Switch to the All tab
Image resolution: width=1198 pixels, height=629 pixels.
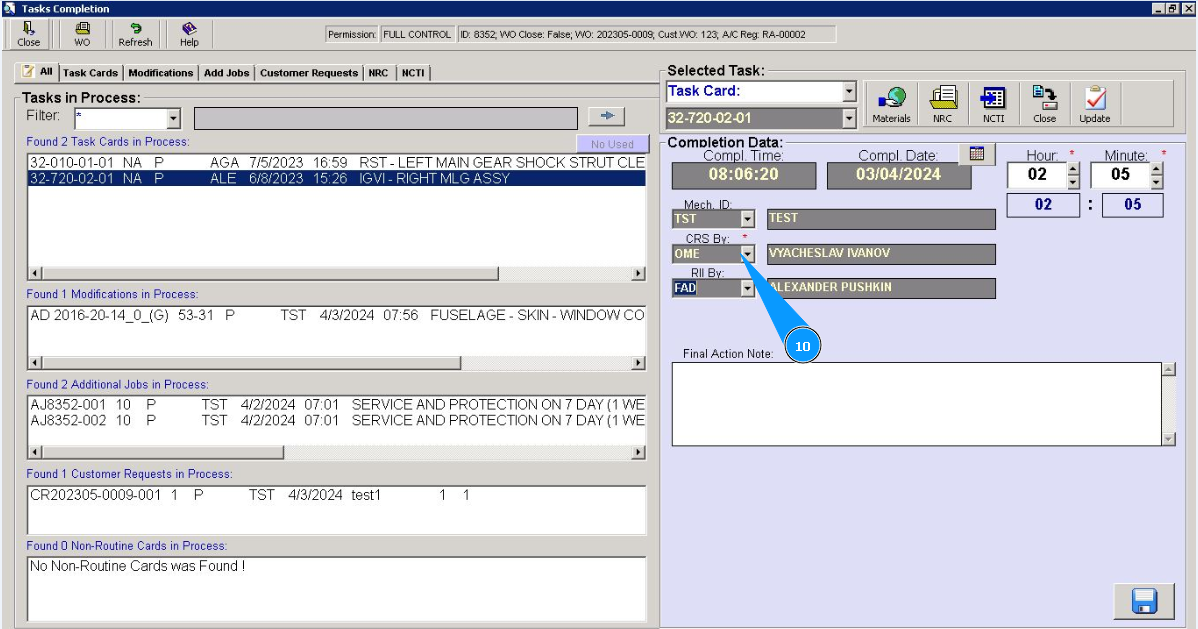click(38, 72)
